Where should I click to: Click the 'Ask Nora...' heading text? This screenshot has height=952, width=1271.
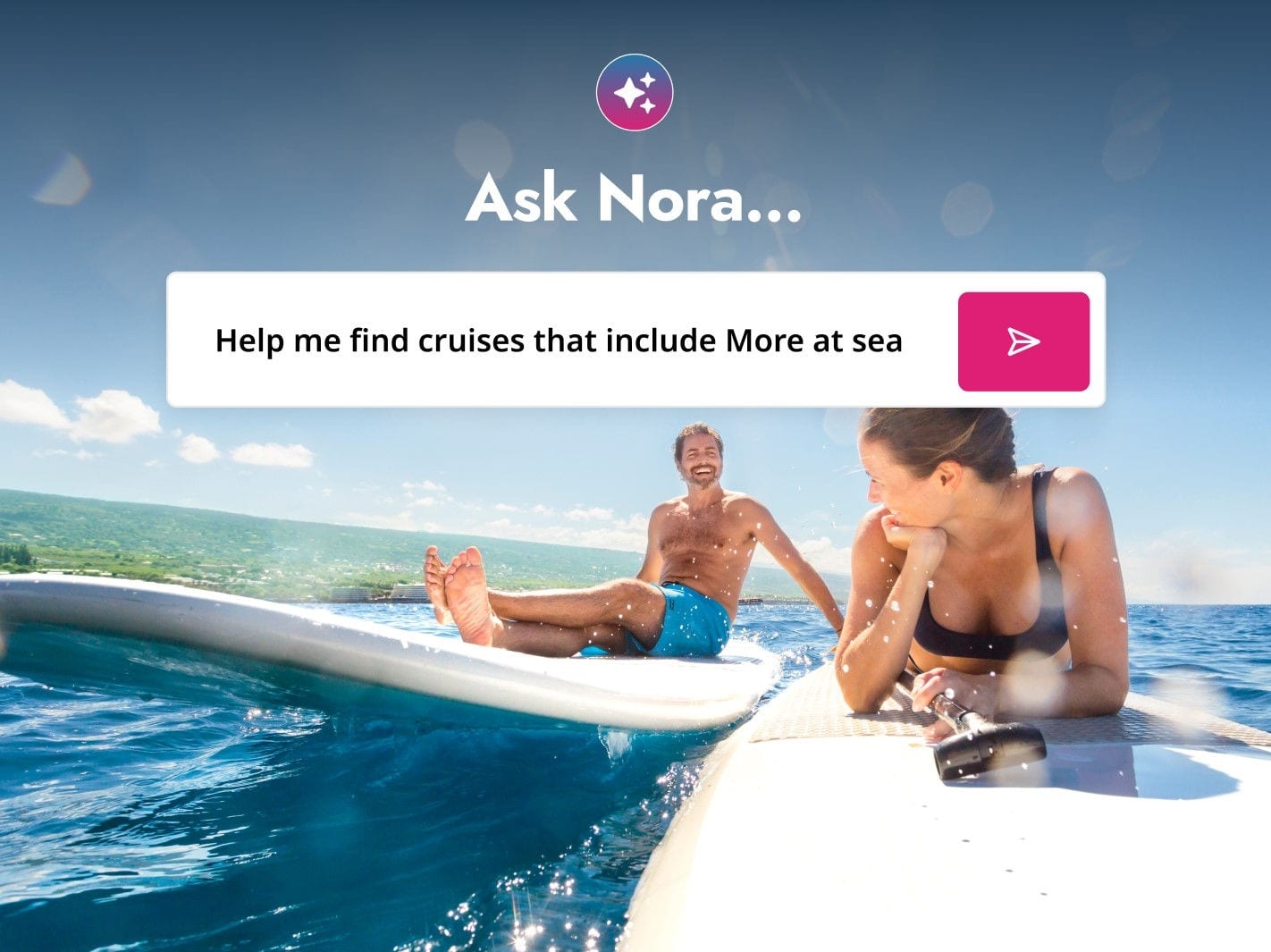click(x=634, y=198)
